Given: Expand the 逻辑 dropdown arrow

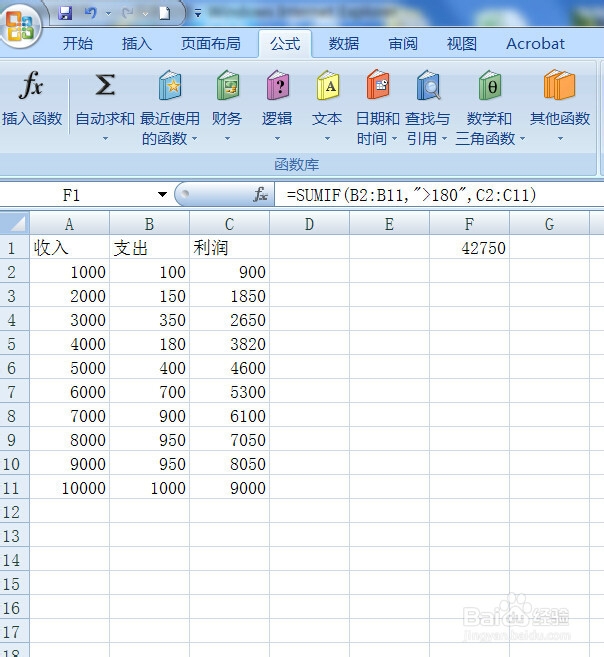Looking at the screenshot, I should (x=277, y=138).
